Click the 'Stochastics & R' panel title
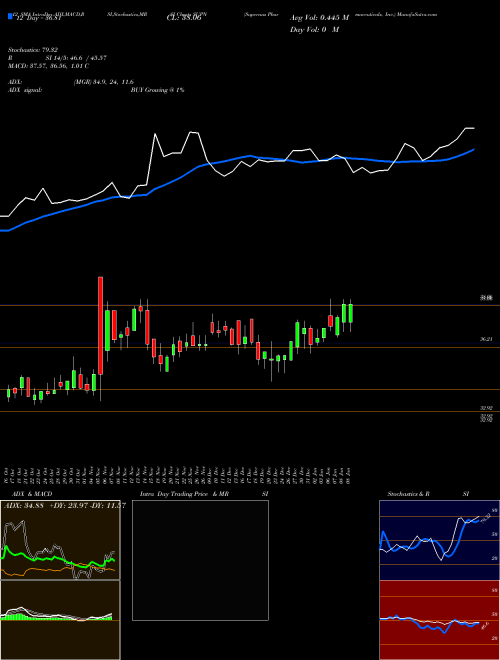The image size is (500, 660). click(409, 494)
